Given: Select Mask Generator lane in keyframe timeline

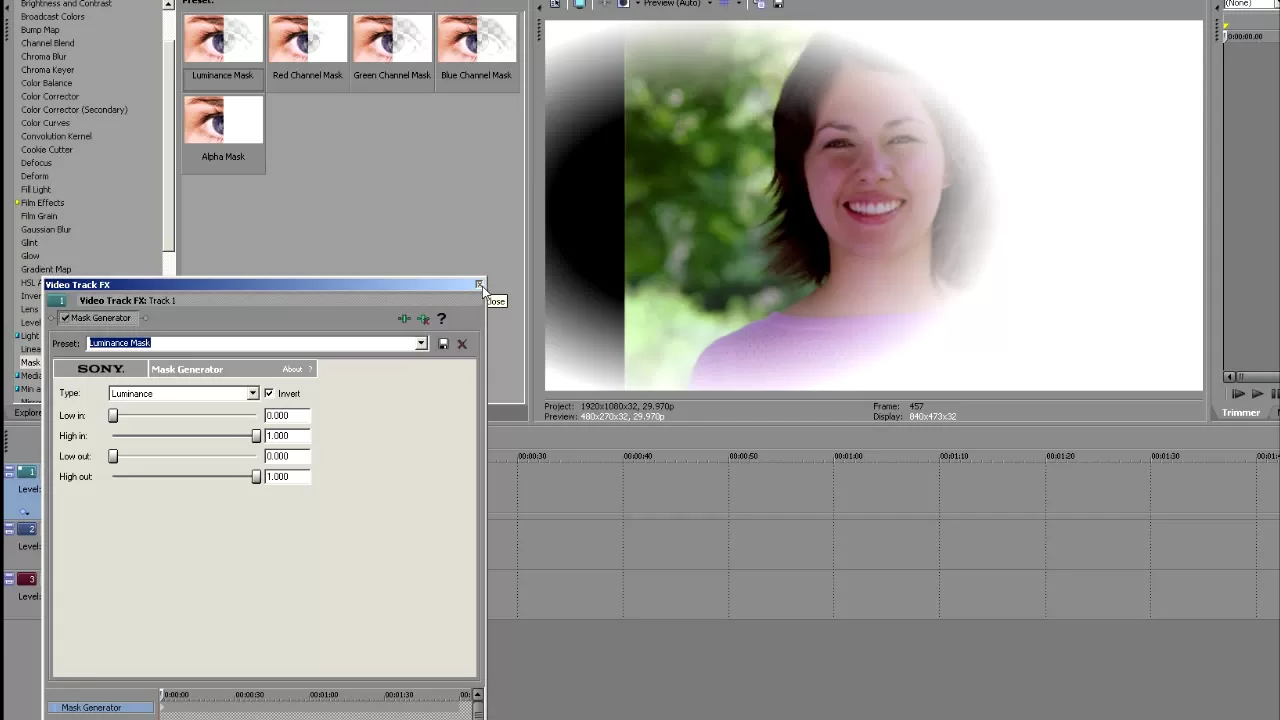Looking at the screenshot, I should pos(102,708).
